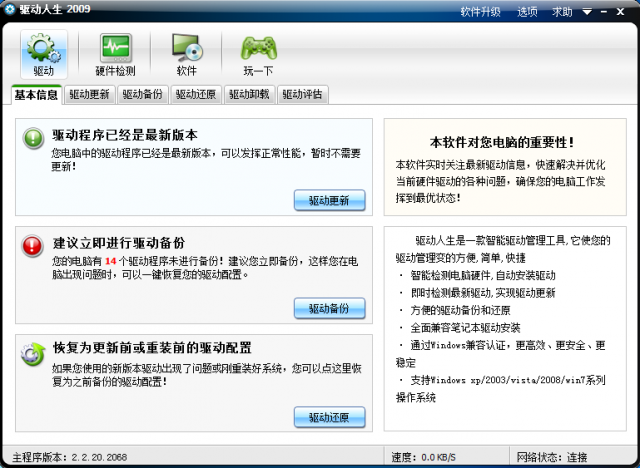Open the 选项 options menu
Viewport: 640px width, 468px height.
click(528, 12)
